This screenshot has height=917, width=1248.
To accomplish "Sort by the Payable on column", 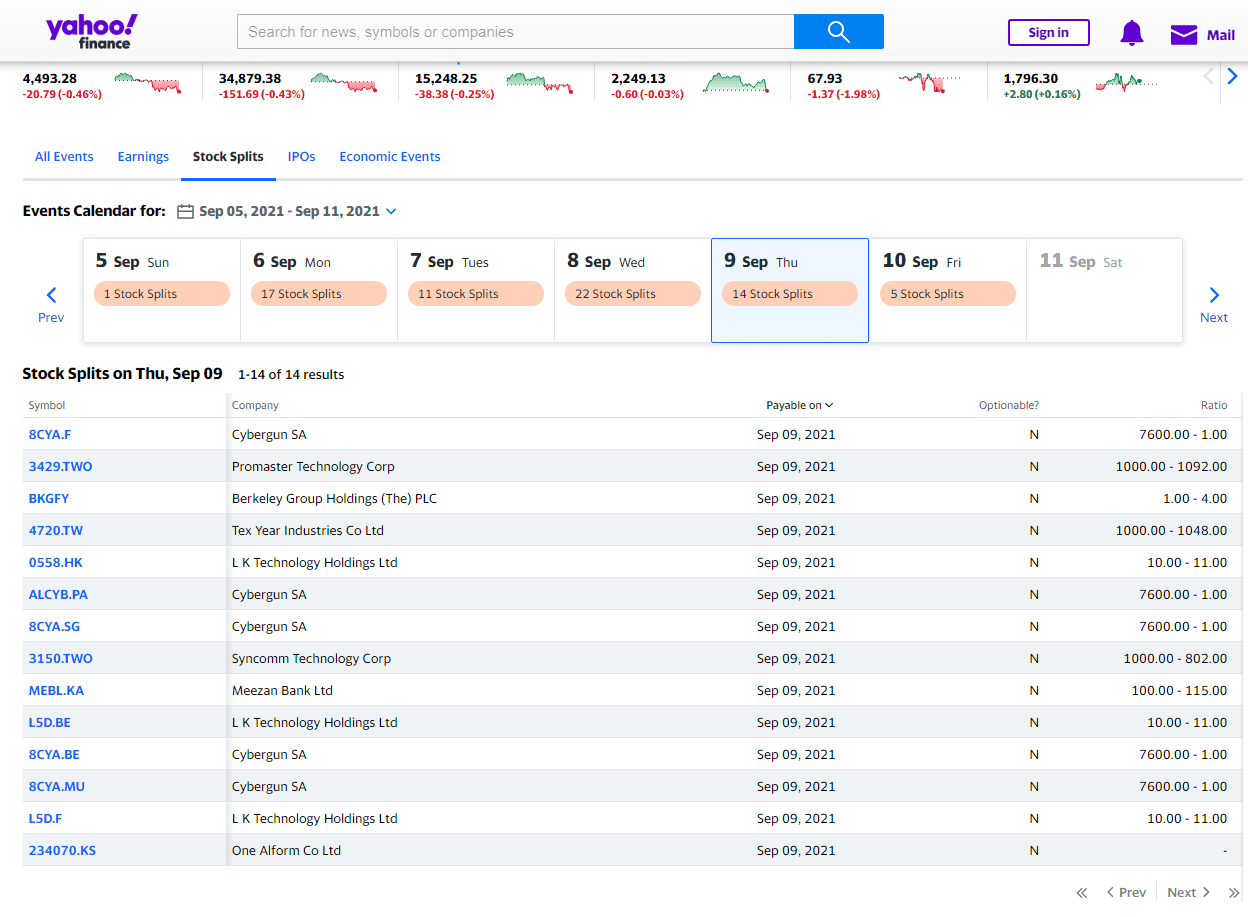I will pyautogui.click(x=799, y=405).
